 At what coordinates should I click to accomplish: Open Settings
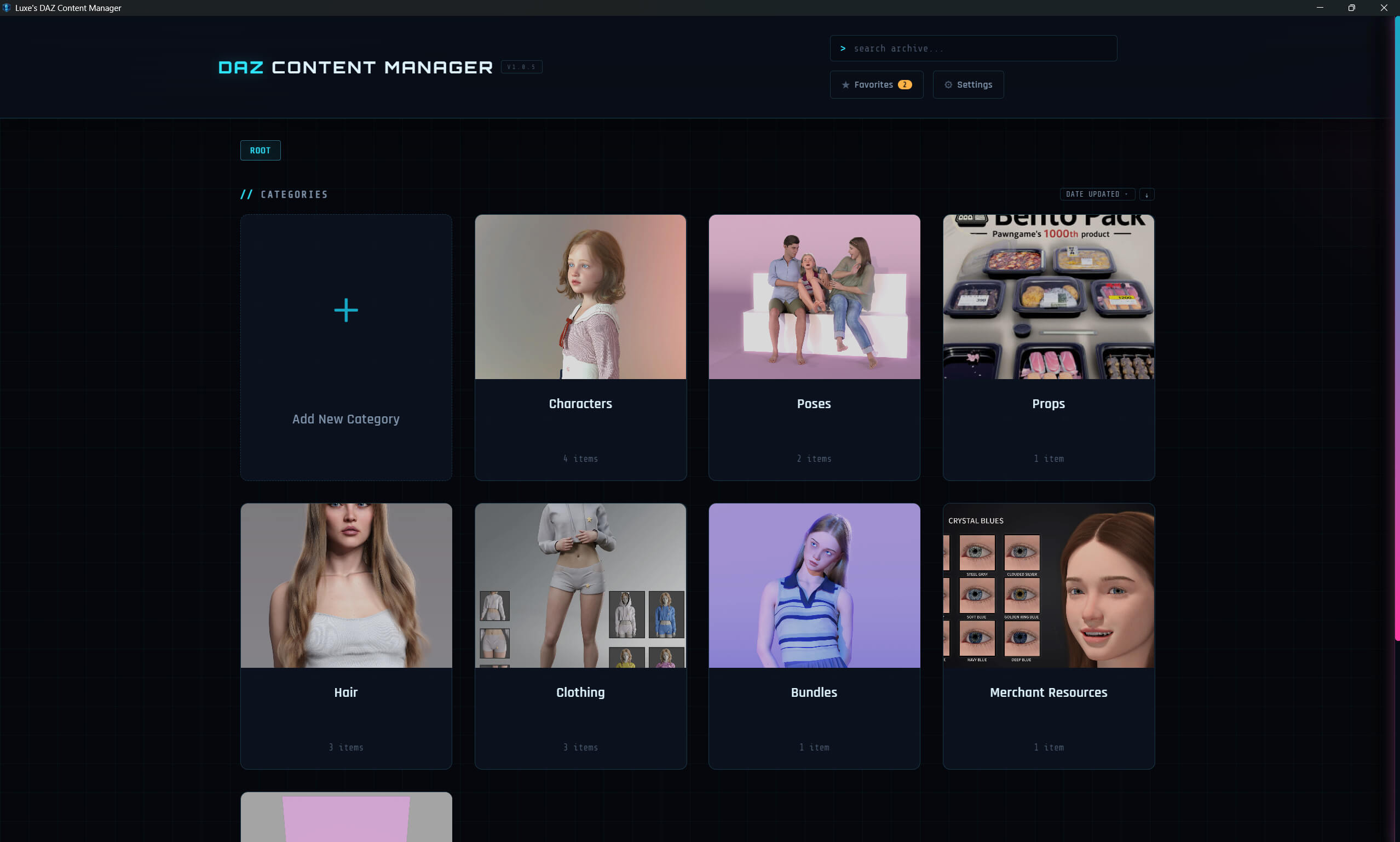[968, 84]
